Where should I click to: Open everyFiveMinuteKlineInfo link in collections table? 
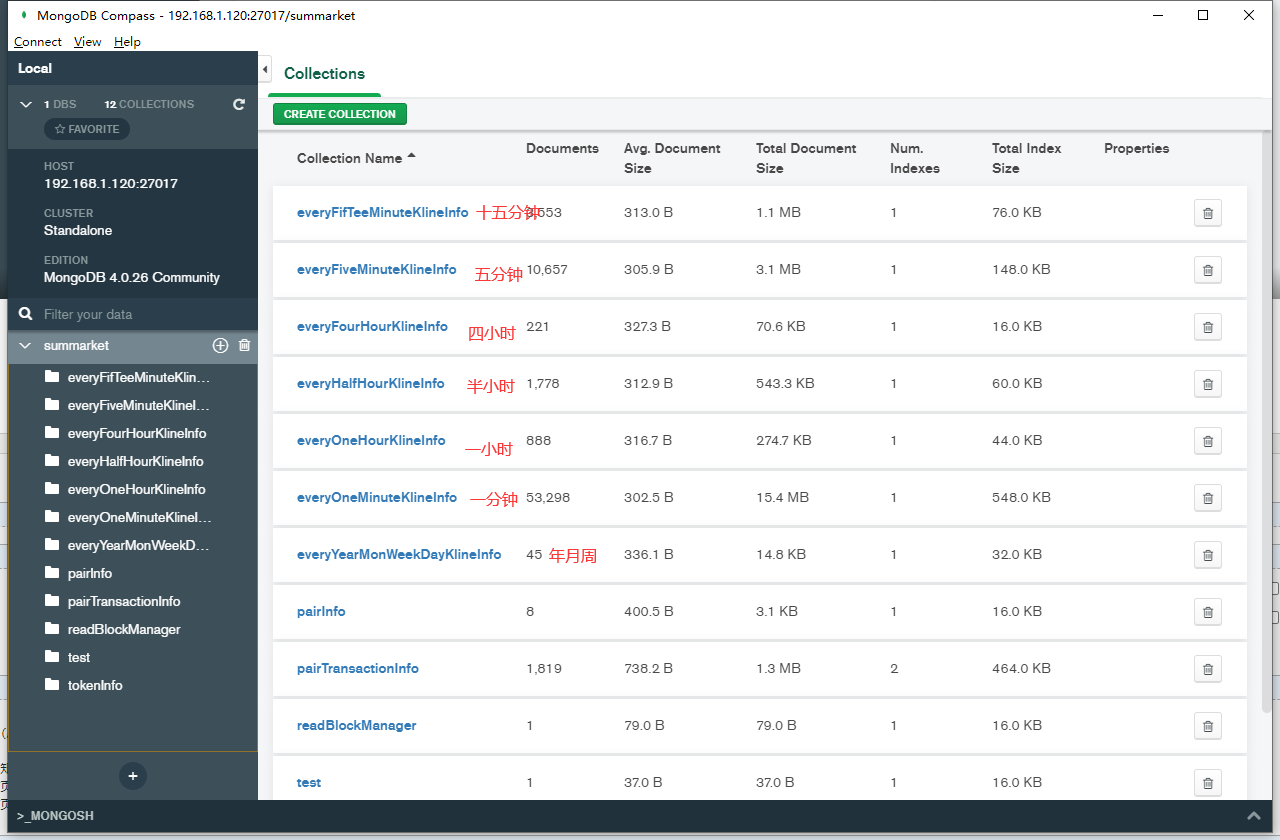point(377,269)
